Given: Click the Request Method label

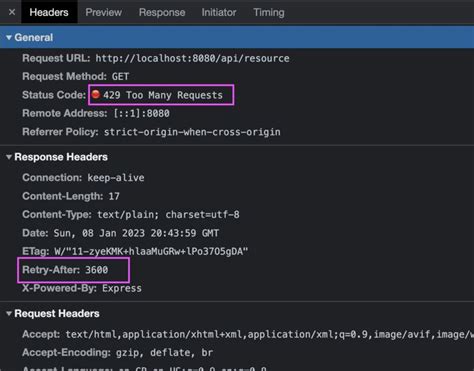Looking at the screenshot, I should point(64,76).
